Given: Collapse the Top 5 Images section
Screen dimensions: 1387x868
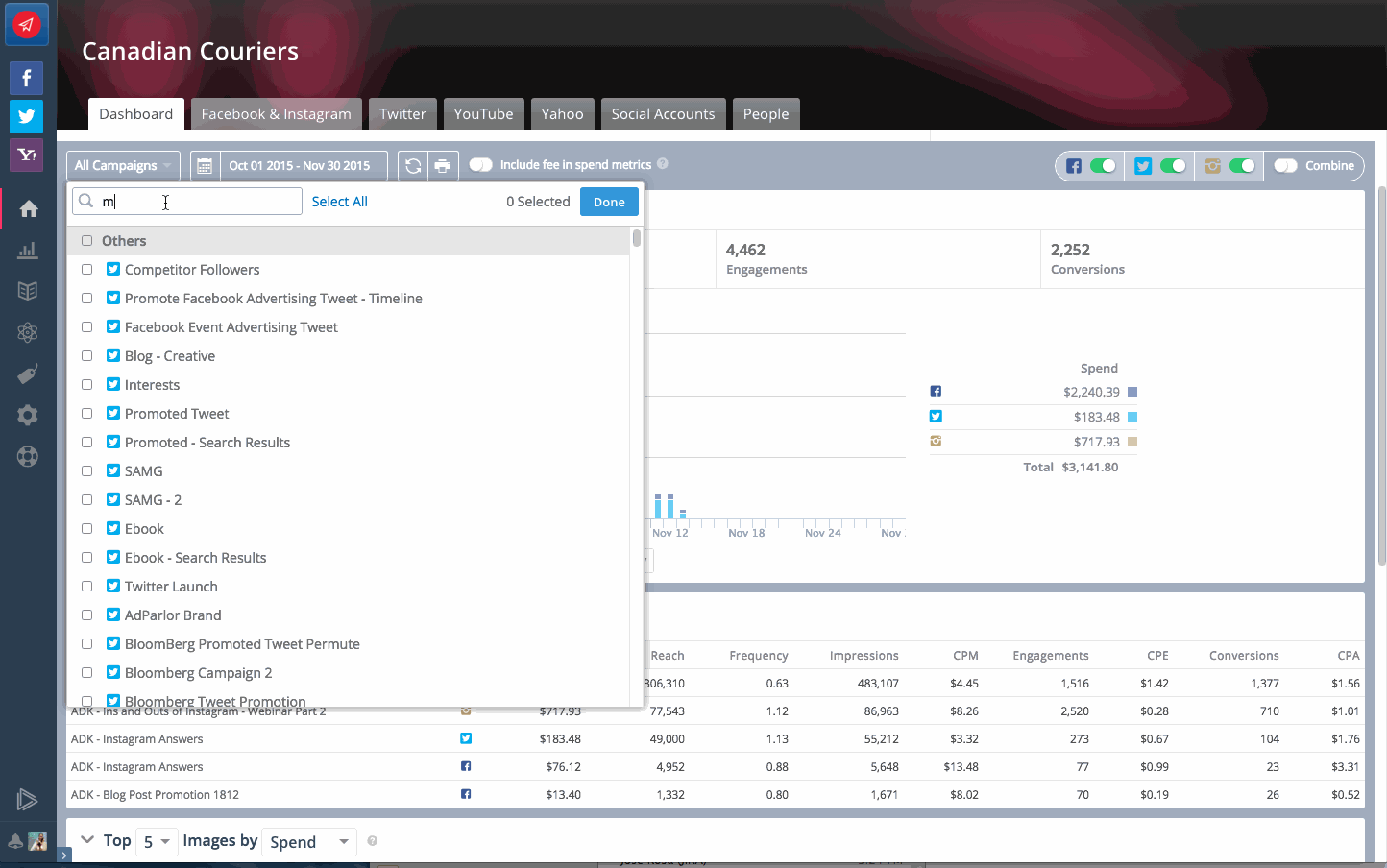Looking at the screenshot, I should [87, 840].
